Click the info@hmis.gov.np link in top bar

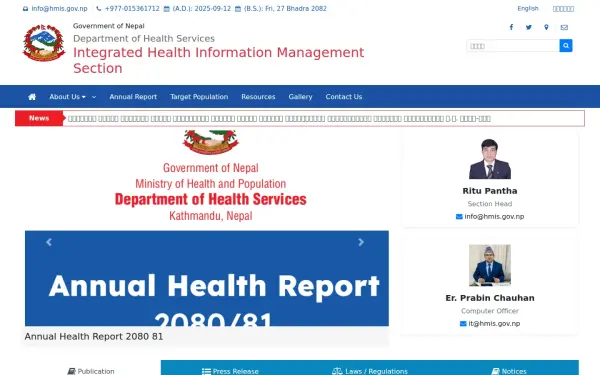59,8
